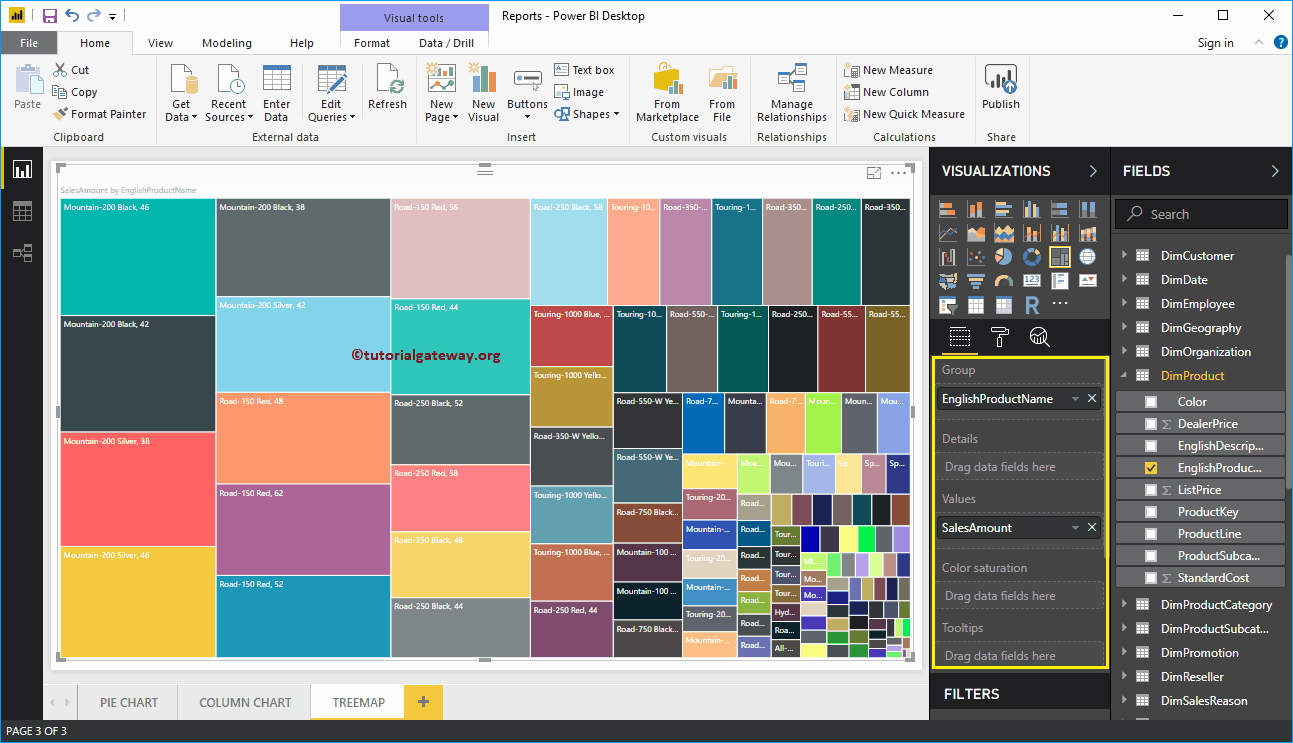
Task: Open the Format ribbon tab
Action: pyautogui.click(x=372, y=43)
